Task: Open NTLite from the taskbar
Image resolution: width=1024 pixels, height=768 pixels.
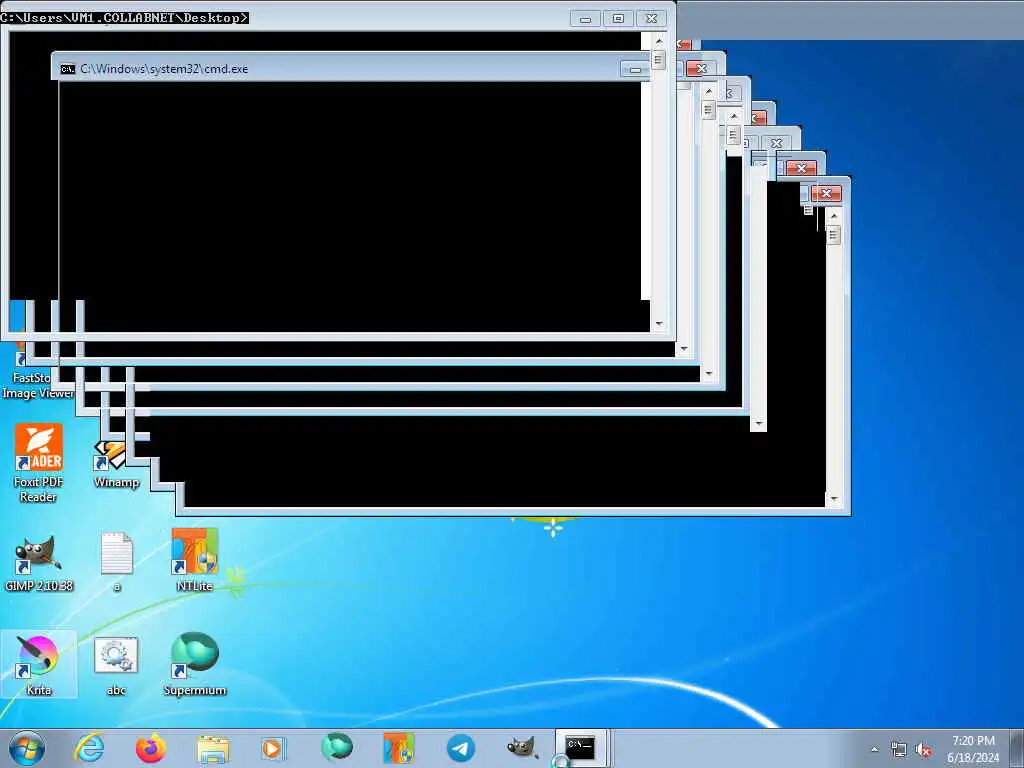Action: pos(399,748)
